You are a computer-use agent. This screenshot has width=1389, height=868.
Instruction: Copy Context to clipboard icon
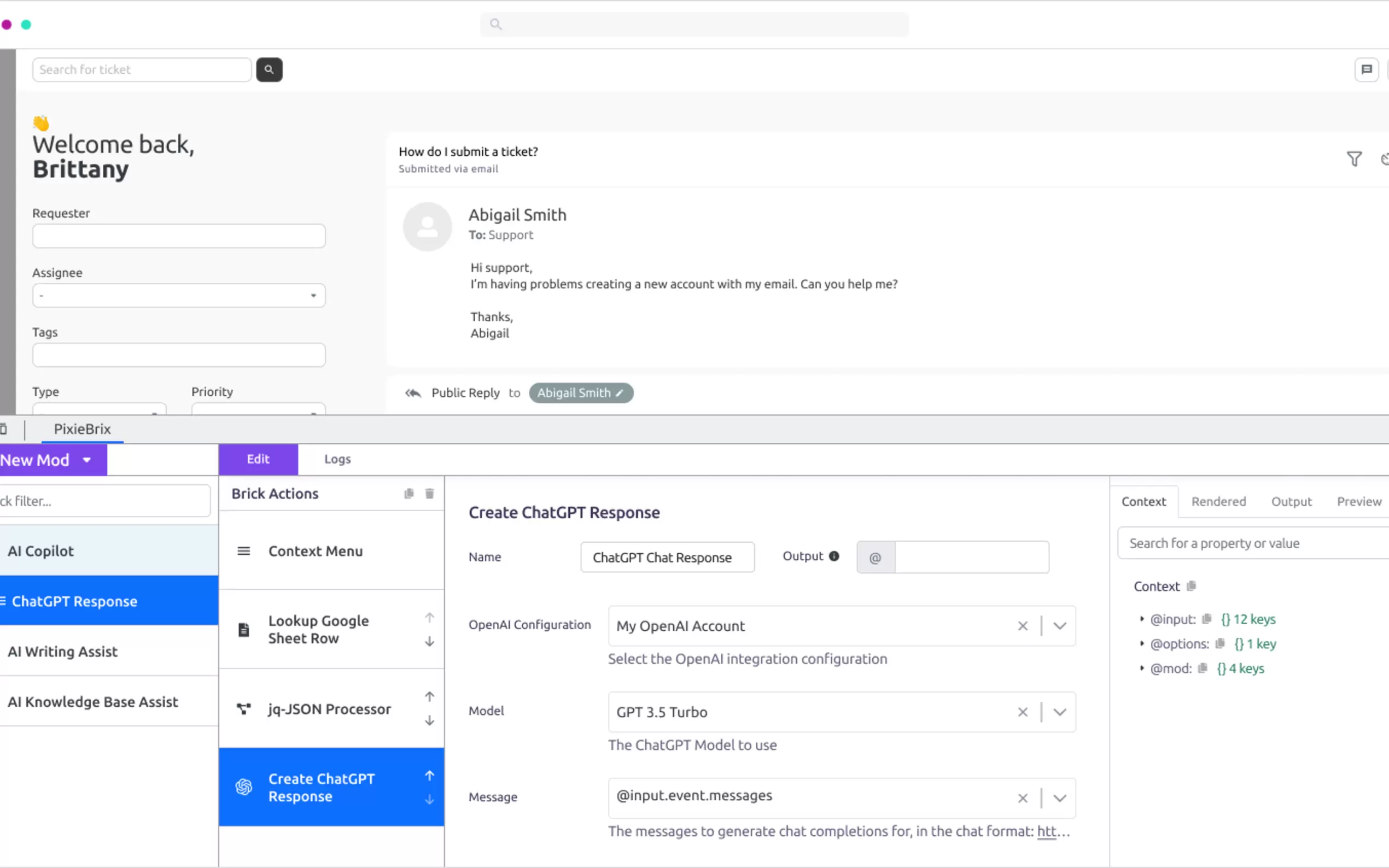(x=1192, y=586)
